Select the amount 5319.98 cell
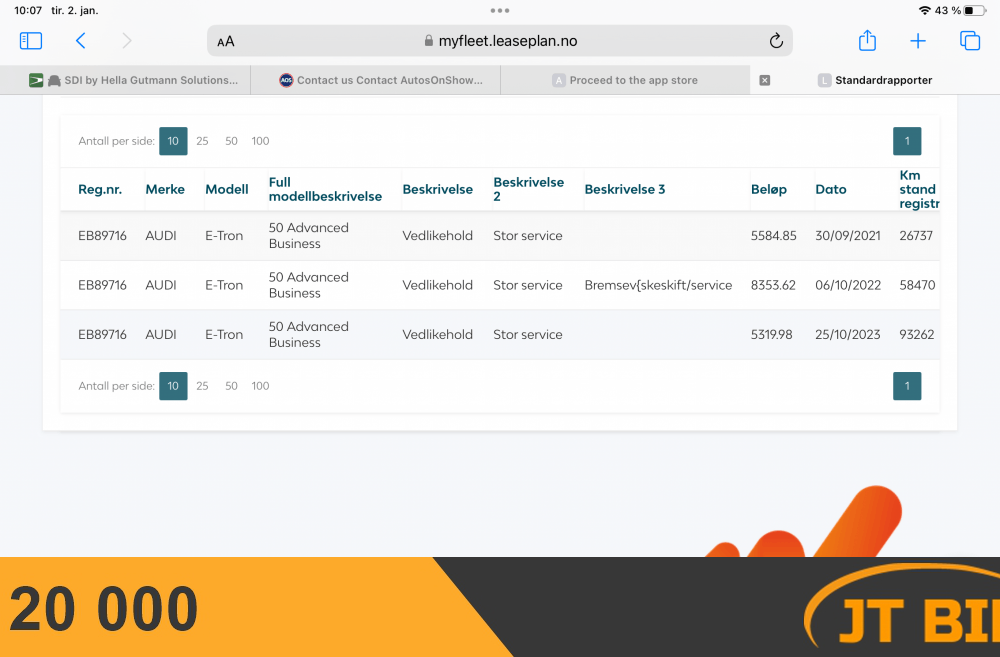Screen dimensions: 1000x657 (772, 334)
